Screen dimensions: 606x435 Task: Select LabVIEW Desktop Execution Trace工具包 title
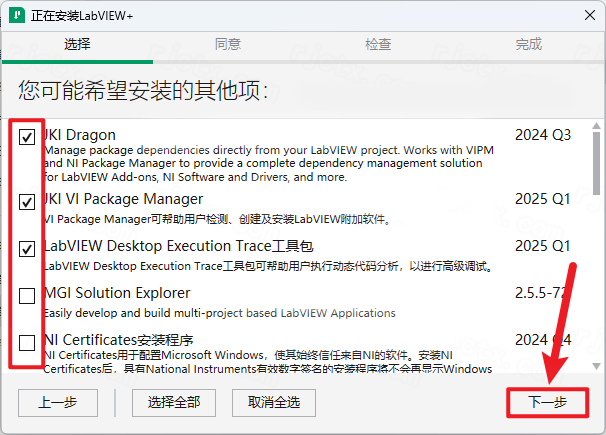[178, 246]
